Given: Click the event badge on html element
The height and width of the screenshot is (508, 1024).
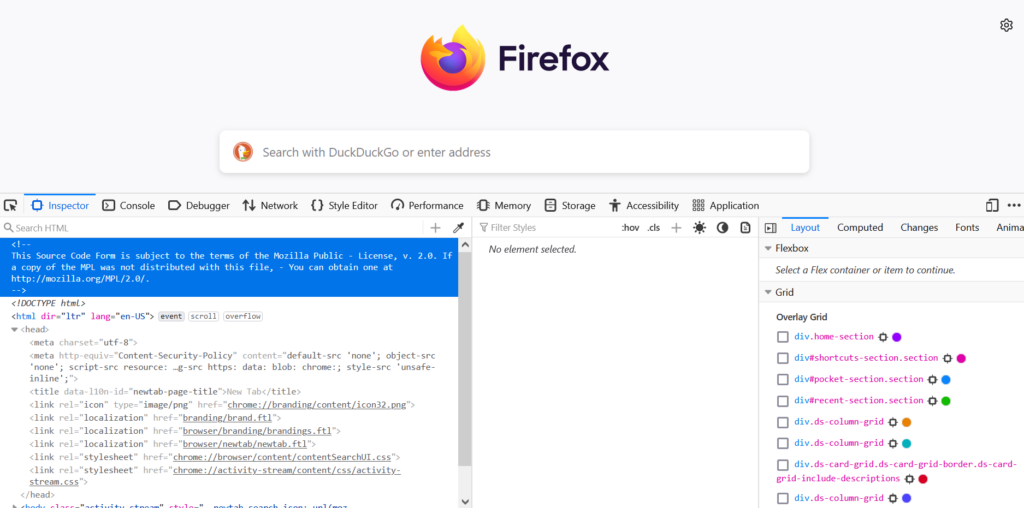Looking at the screenshot, I should 172,317.
